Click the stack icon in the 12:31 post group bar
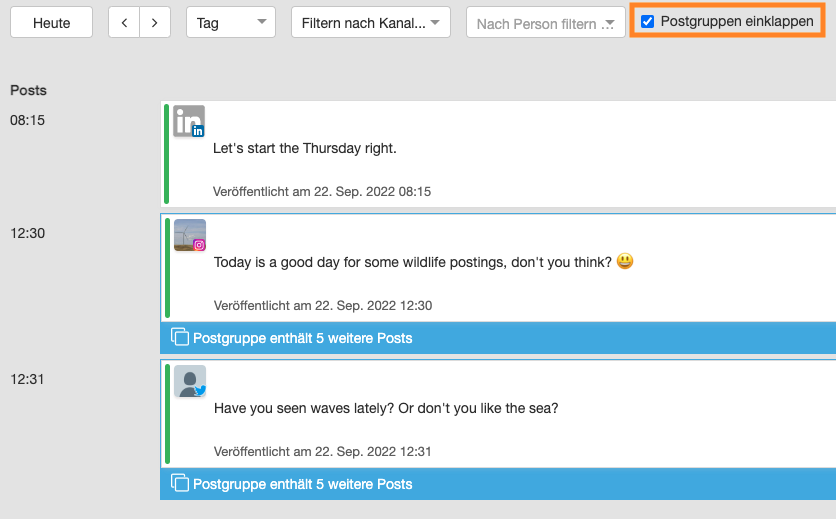 tap(180, 483)
